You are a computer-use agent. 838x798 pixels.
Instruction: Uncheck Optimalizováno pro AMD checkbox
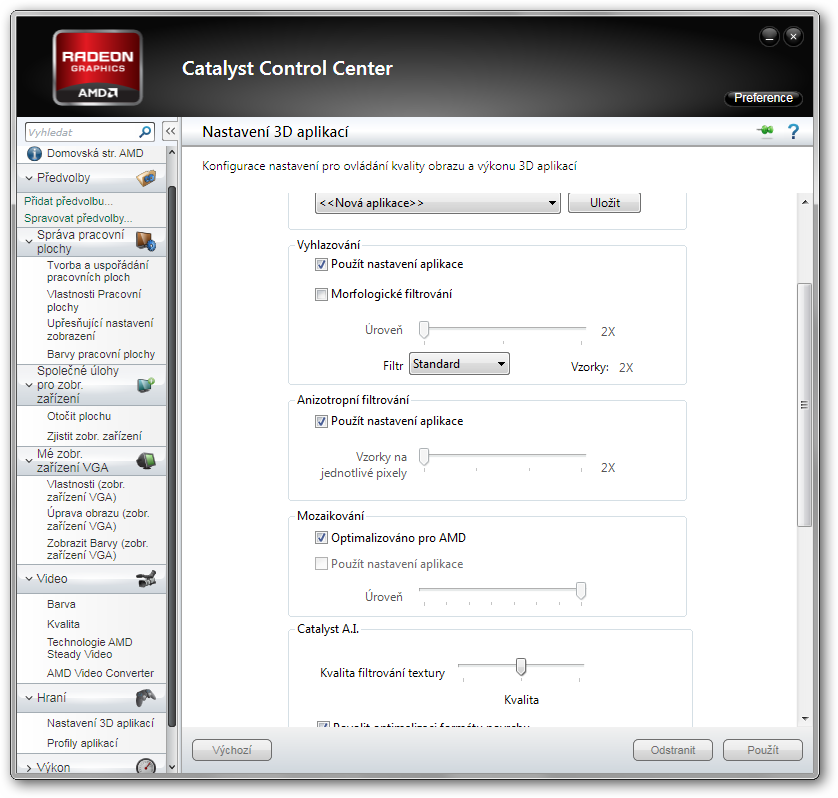pyautogui.click(x=321, y=538)
